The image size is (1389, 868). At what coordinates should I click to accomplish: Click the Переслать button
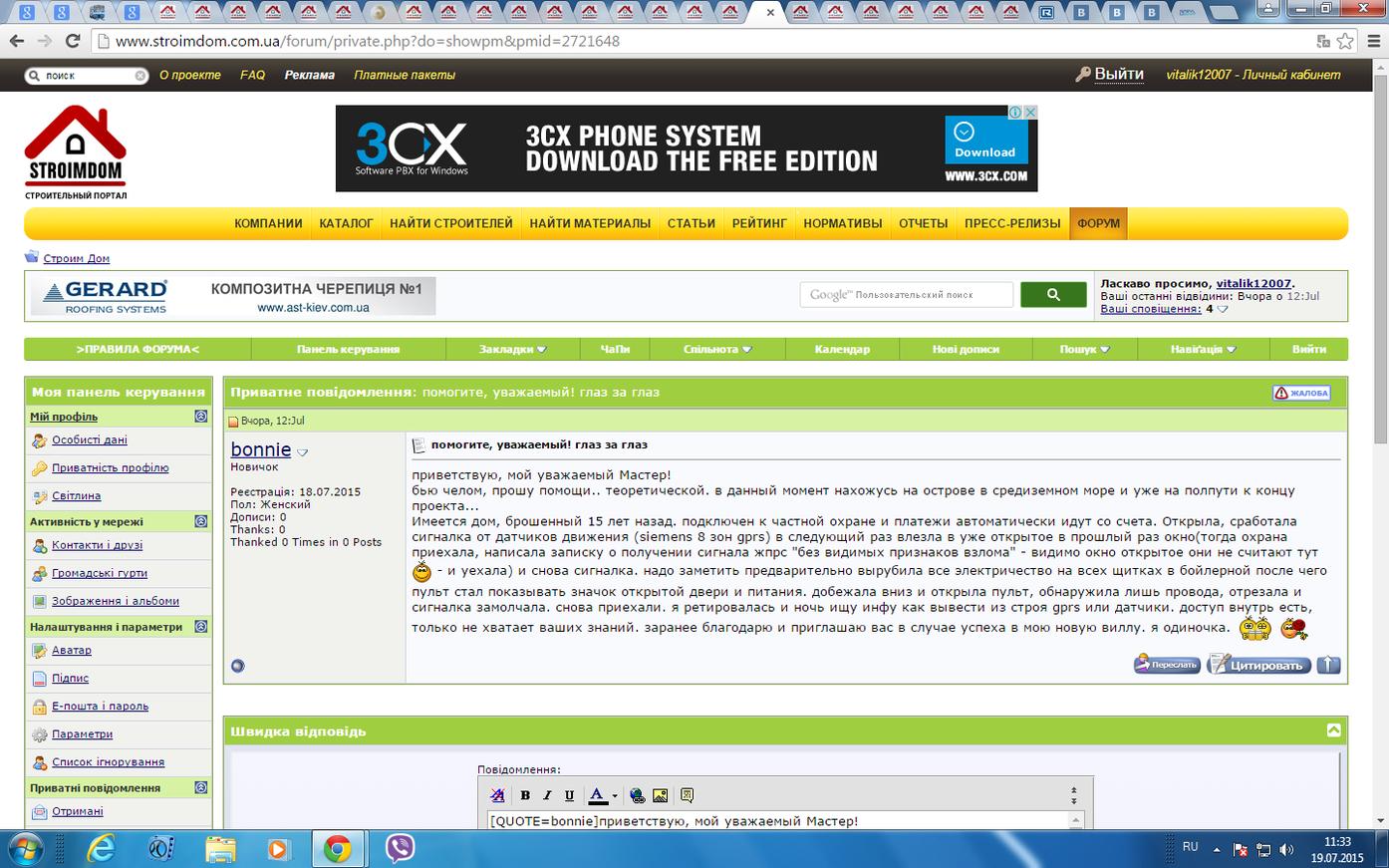[1167, 665]
